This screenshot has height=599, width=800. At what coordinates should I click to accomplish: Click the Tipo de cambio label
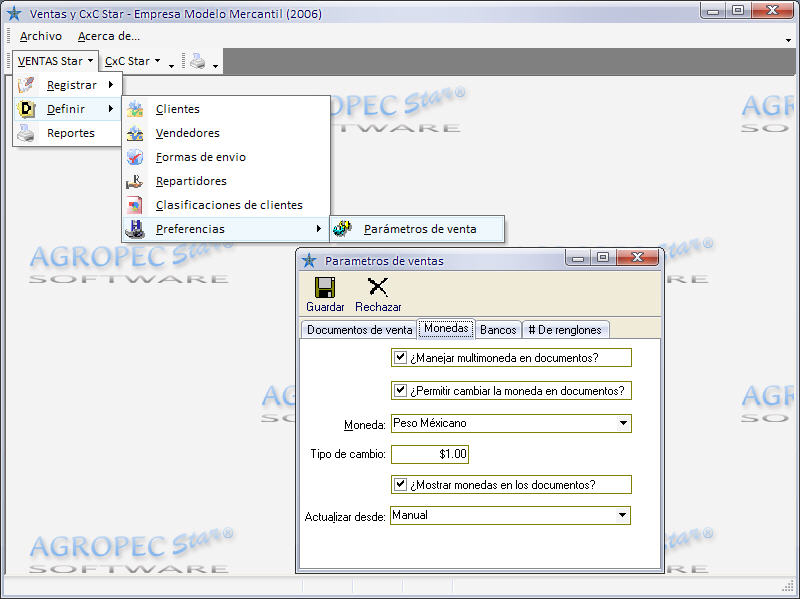(x=348, y=454)
